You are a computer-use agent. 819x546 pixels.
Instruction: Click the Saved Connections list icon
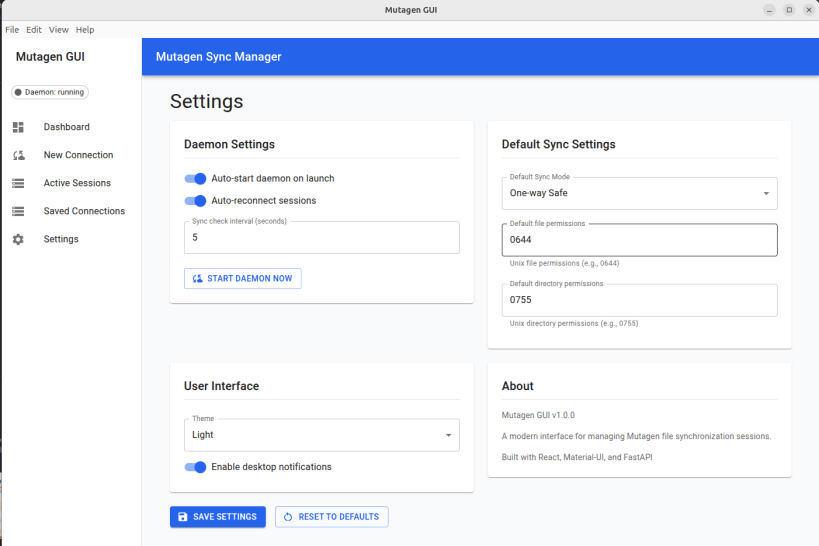18,211
